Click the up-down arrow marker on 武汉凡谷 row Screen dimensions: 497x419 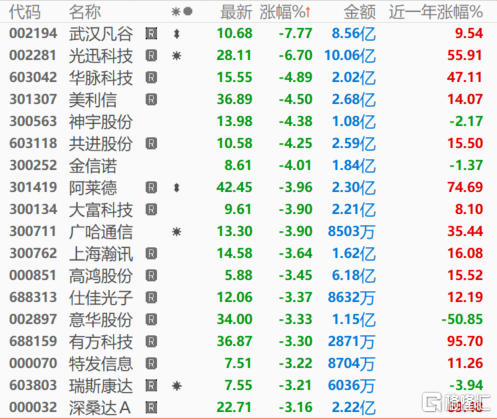click(x=177, y=34)
